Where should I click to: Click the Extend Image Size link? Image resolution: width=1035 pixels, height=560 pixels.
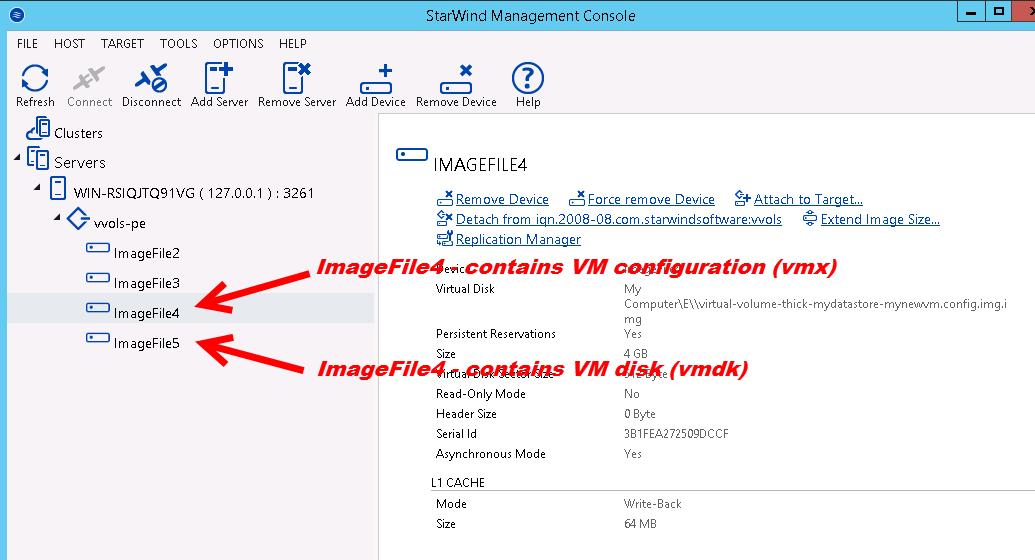click(880, 219)
